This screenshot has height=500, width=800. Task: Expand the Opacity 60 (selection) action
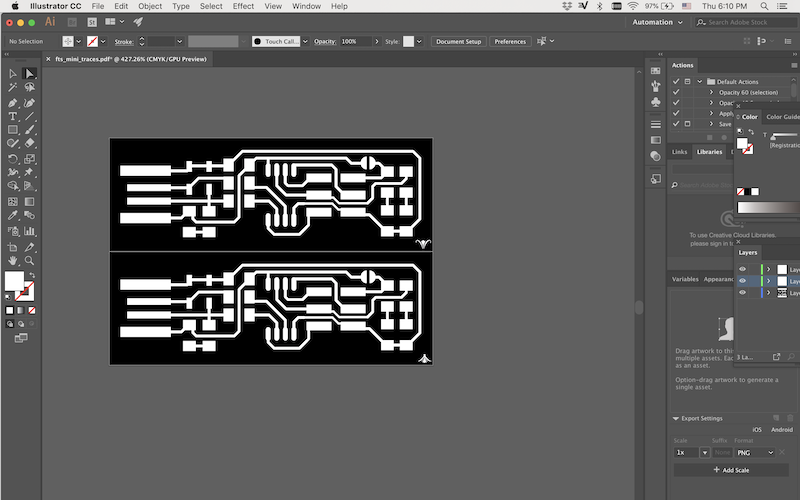711,92
